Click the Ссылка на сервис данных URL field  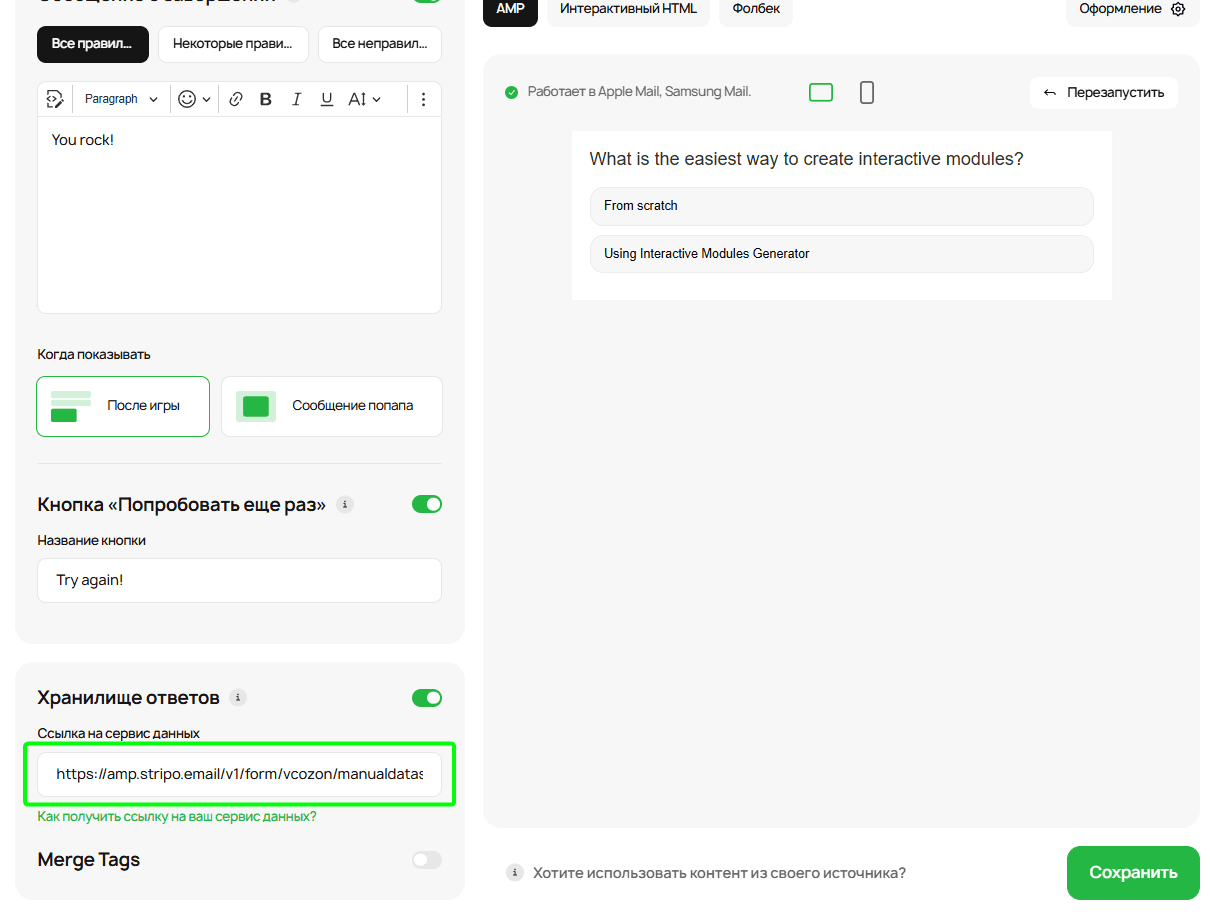pos(239,774)
